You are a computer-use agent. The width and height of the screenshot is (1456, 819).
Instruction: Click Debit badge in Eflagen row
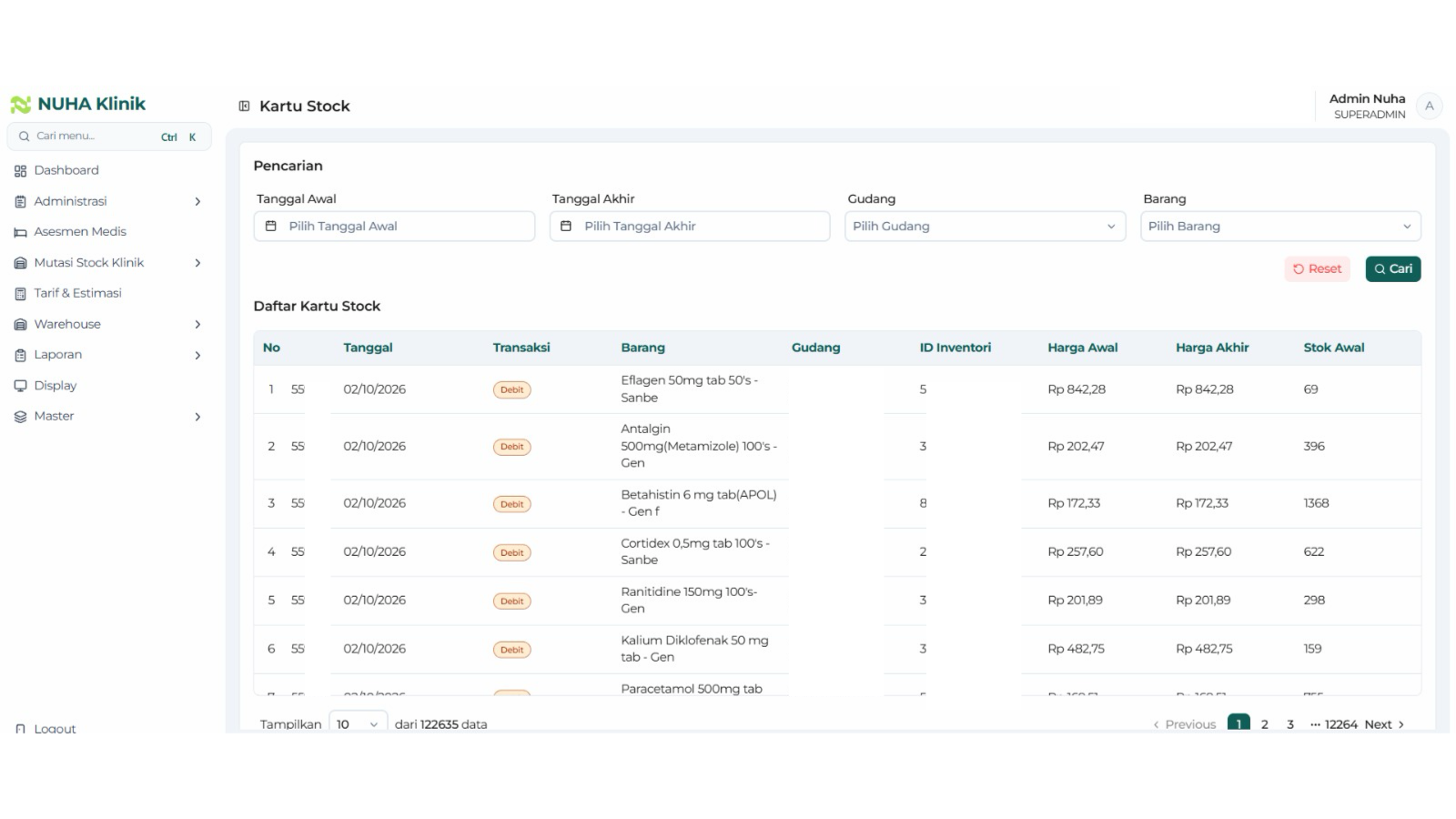click(x=512, y=390)
